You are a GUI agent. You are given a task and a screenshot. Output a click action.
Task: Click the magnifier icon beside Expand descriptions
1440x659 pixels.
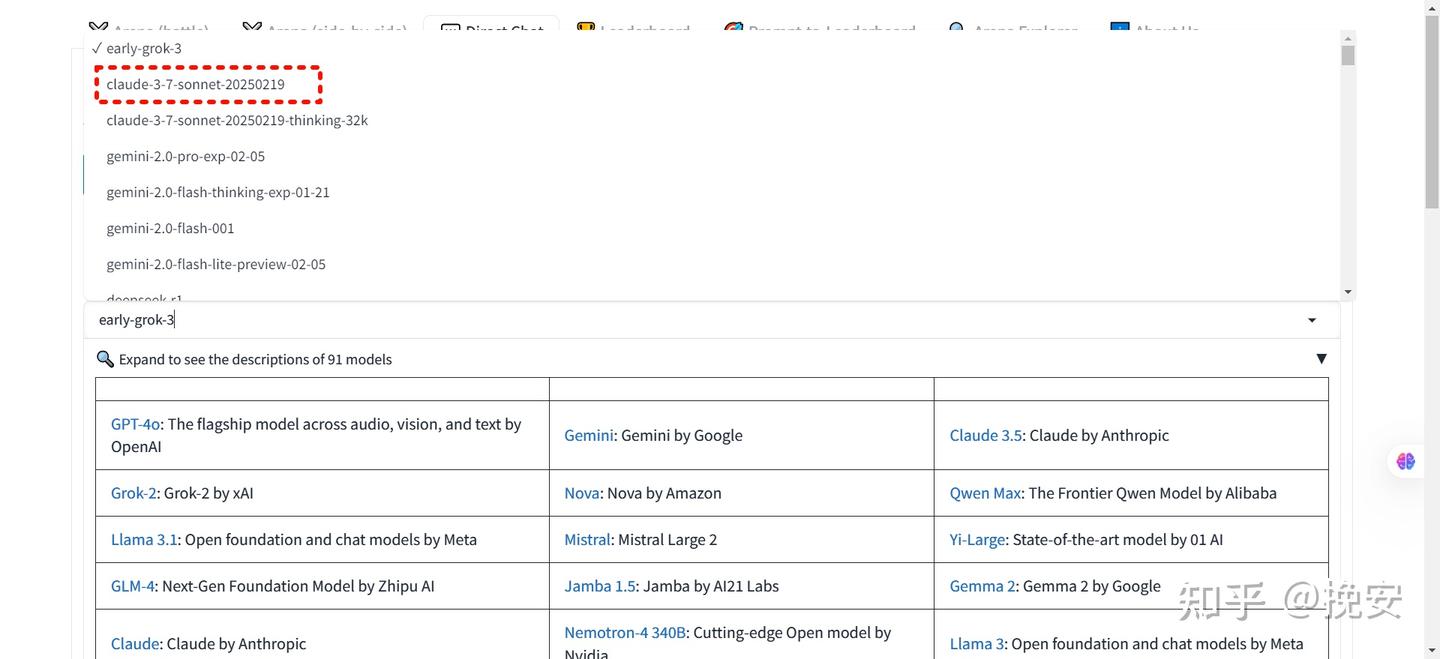click(x=105, y=359)
